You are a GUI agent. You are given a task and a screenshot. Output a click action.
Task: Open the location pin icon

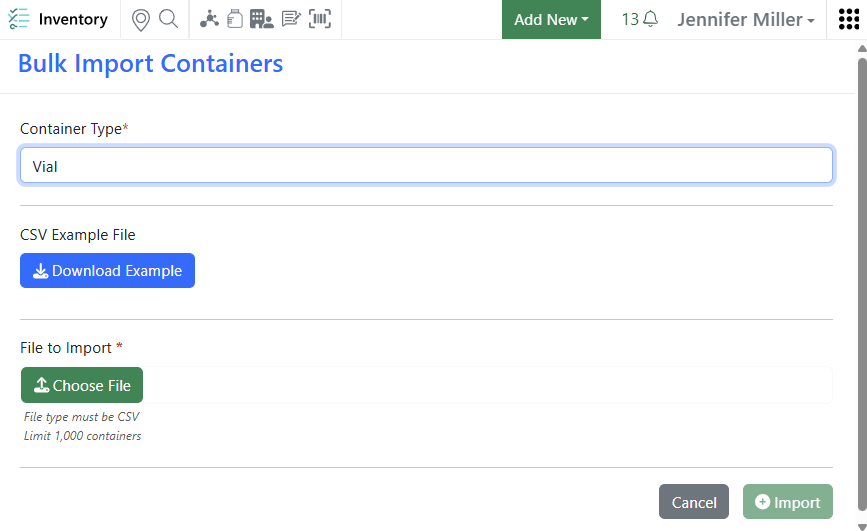(141, 20)
